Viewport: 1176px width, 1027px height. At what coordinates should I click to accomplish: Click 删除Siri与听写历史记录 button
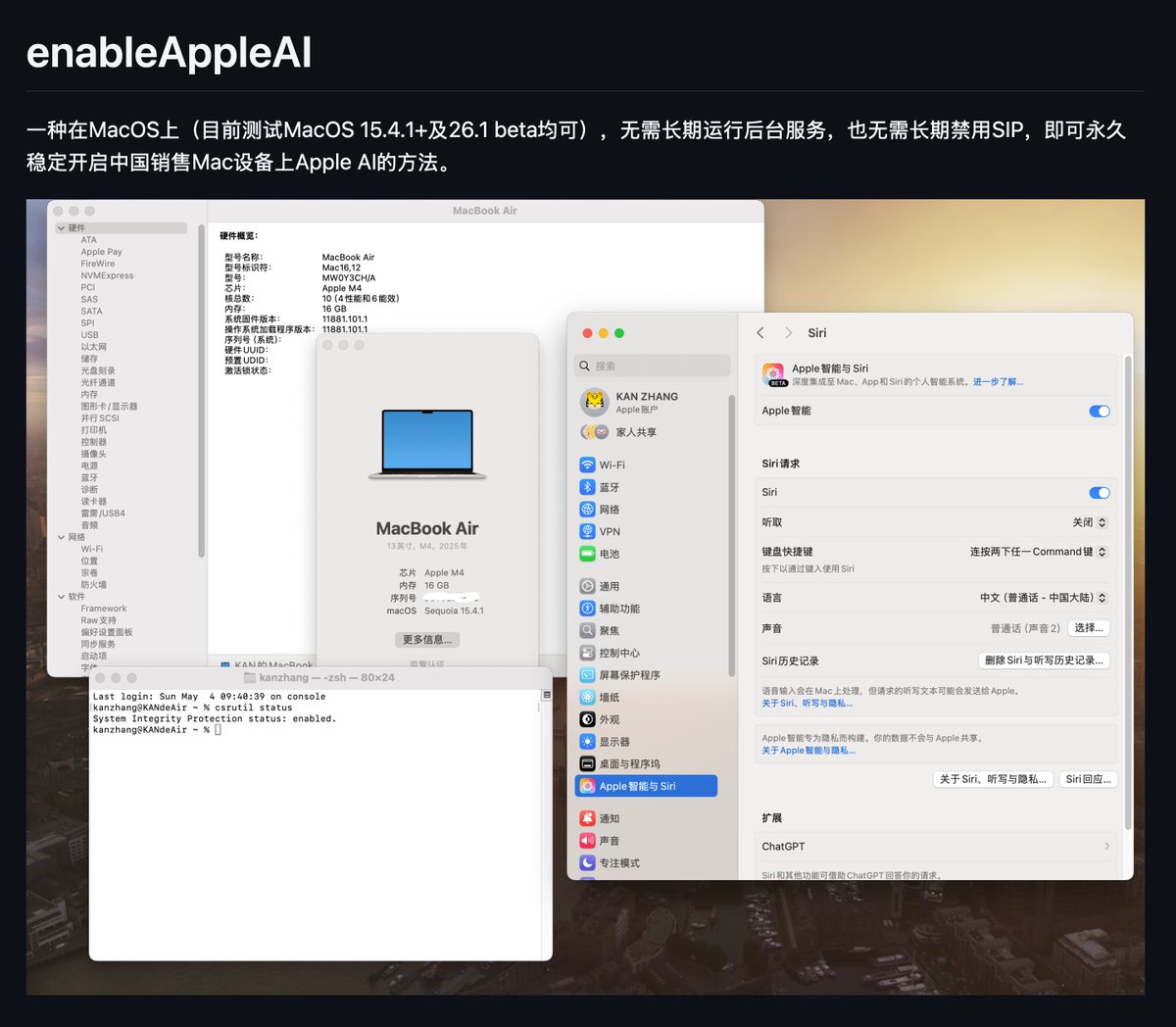click(x=1044, y=660)
